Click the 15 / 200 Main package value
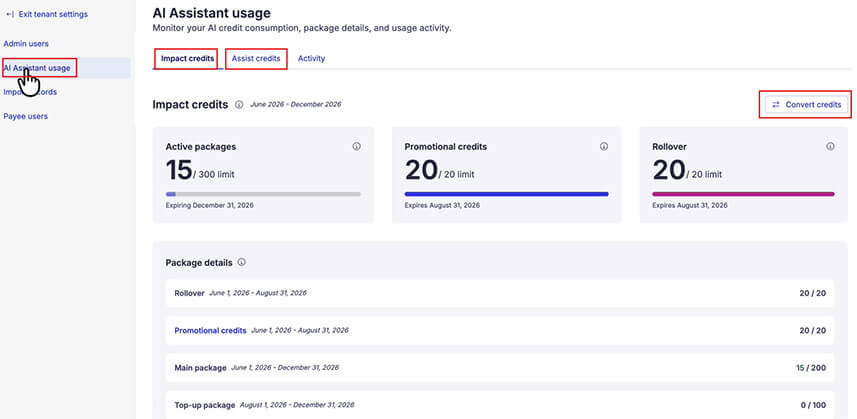The image size is (857, 419). pos(811,368)
